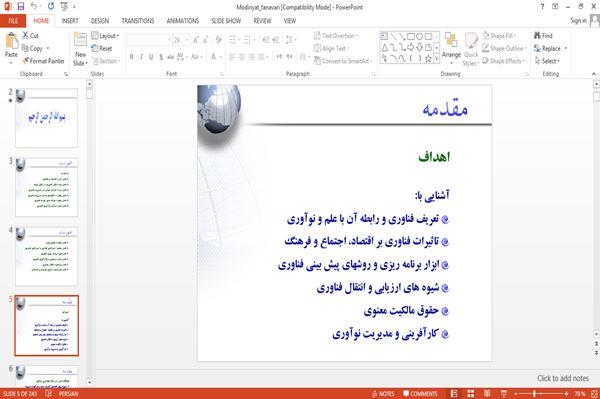The image size is (600, 399).
Task: Activate Format Painter
Action: click(43, 61)
